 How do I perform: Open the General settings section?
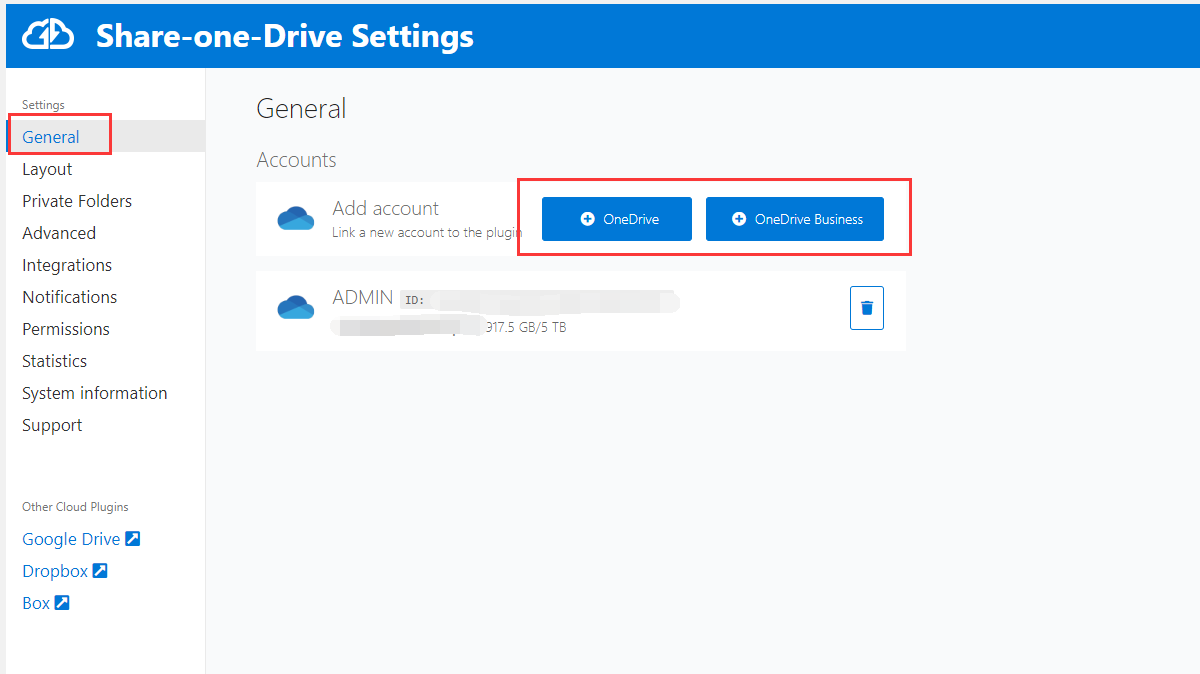51,137
